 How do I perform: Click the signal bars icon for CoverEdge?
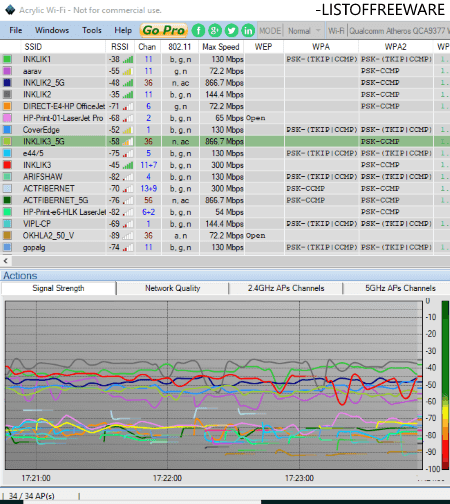pyautogui.click(x=128, y=130)
